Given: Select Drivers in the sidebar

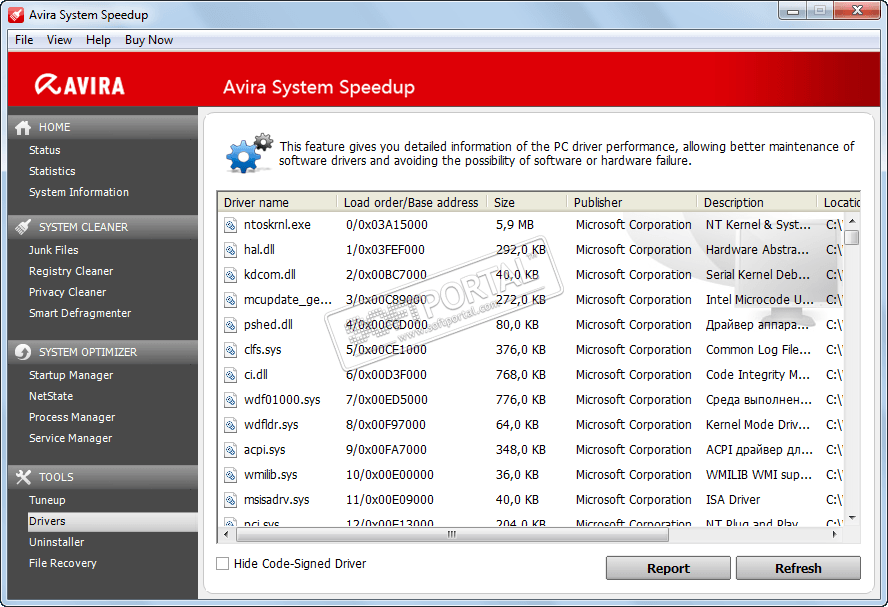Looking at the screenshot, I should coord(113,521).
